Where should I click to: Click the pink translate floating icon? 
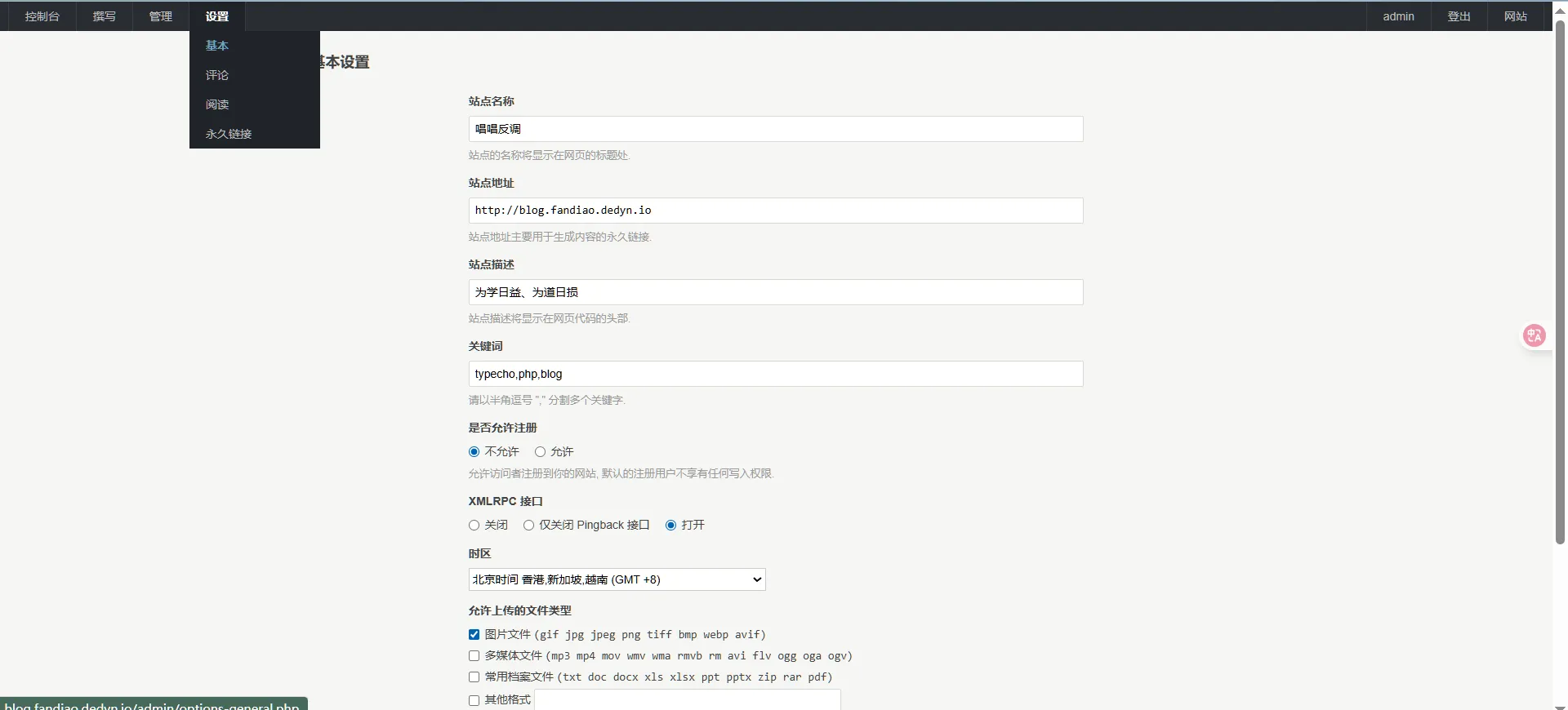tap(1535, 335)
